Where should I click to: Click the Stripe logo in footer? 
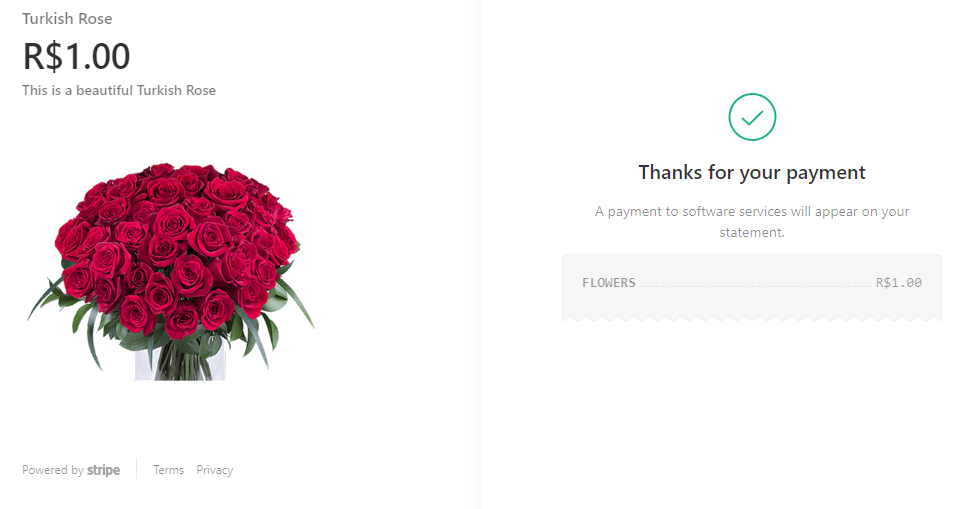(103, 470)
